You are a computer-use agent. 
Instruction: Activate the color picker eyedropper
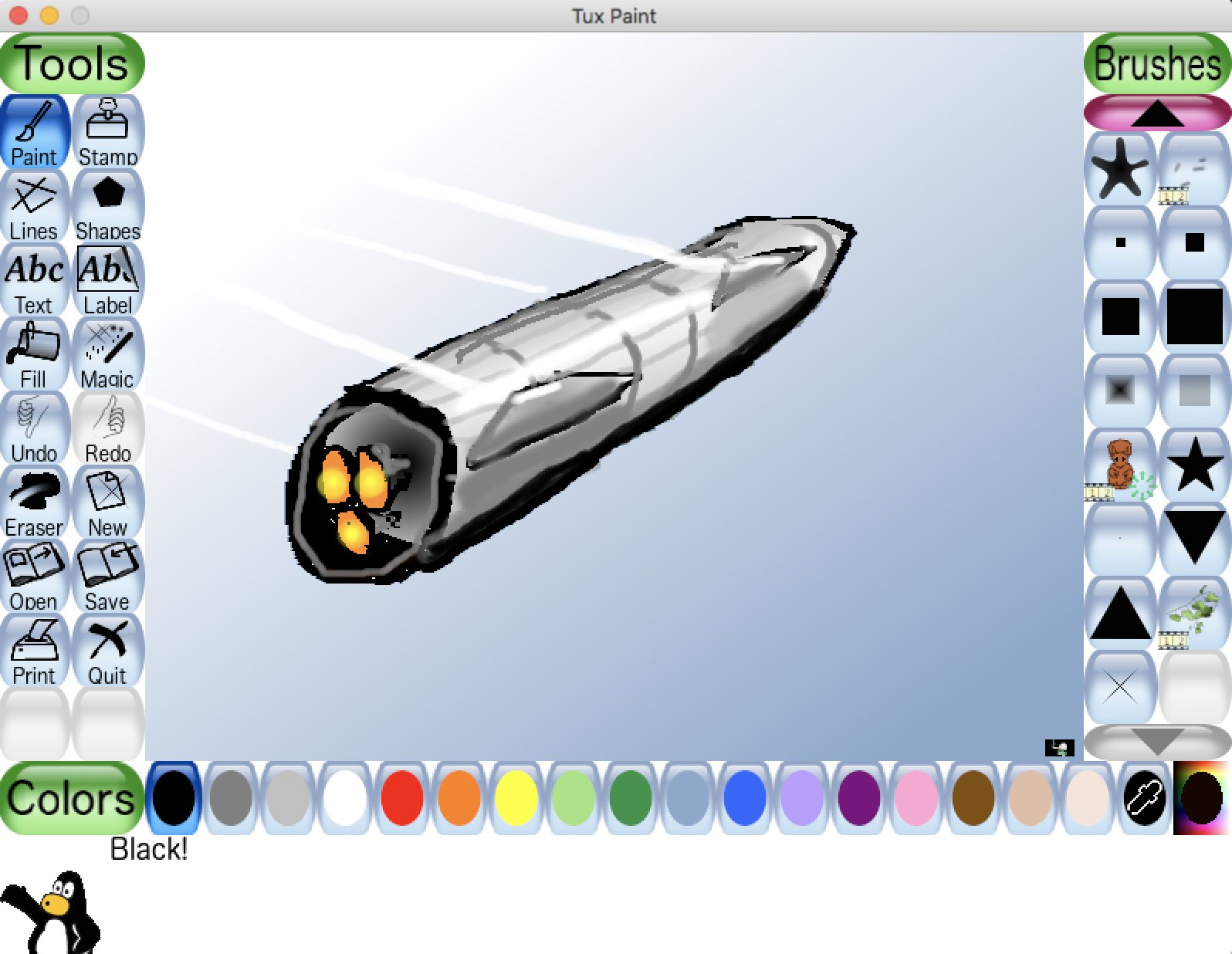pyautogui.click(x=1145, y=797)
